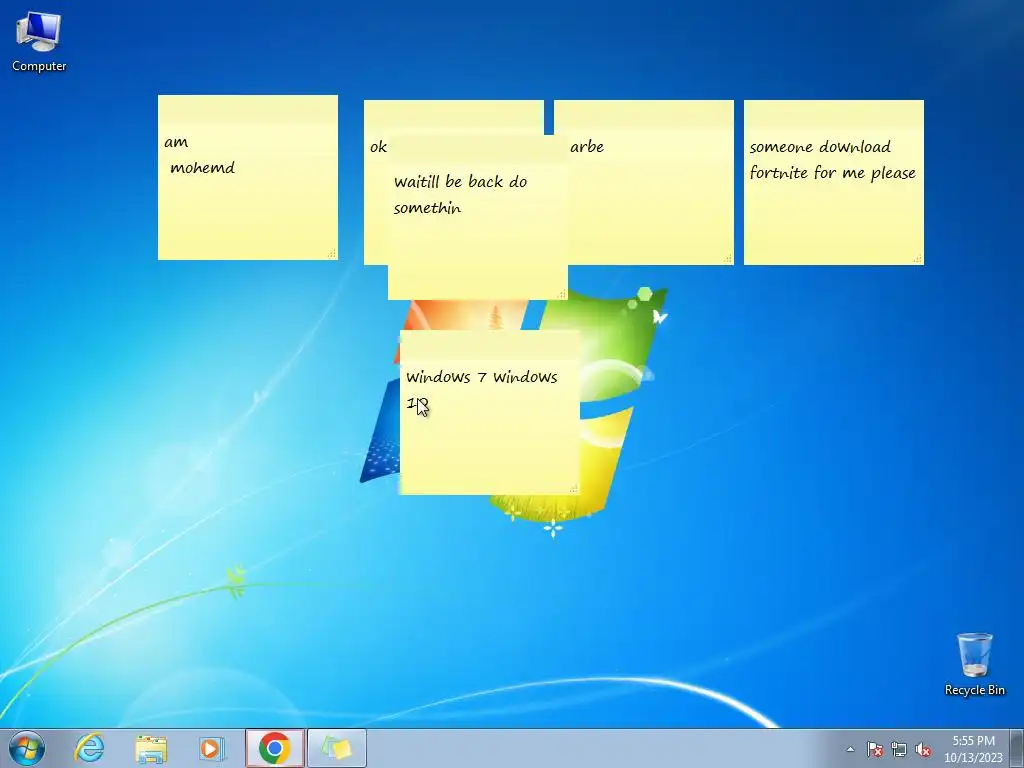
Task: Show hidden tray icons arrow
Action: (x=850, y=749)
